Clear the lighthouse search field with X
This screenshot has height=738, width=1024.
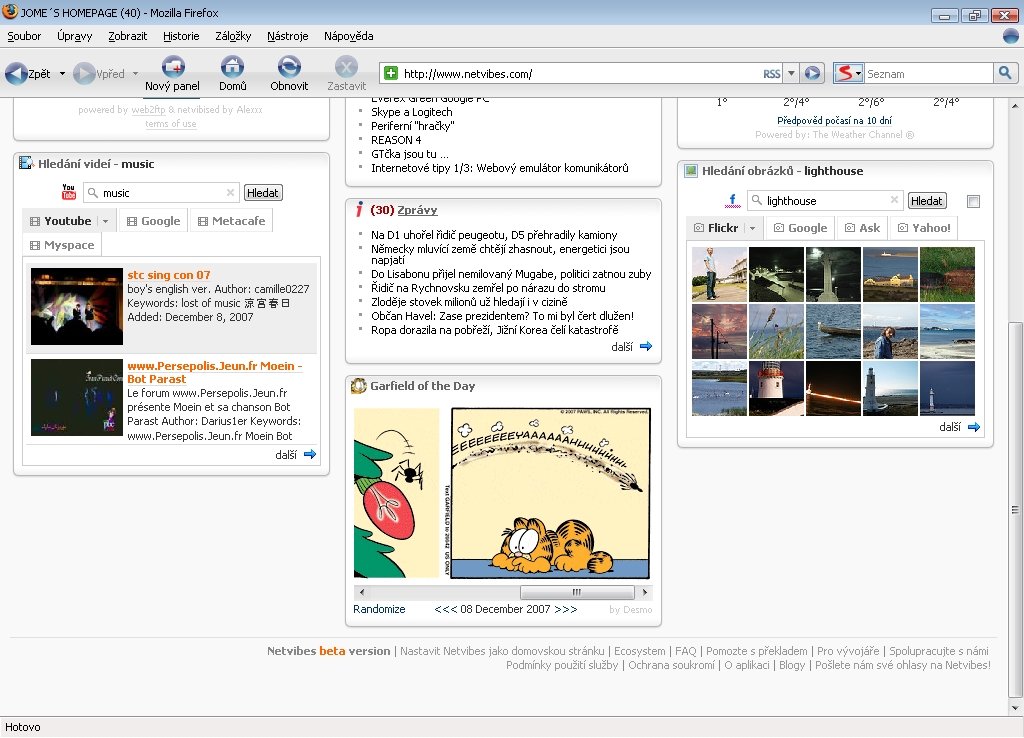tap(894, 200)
